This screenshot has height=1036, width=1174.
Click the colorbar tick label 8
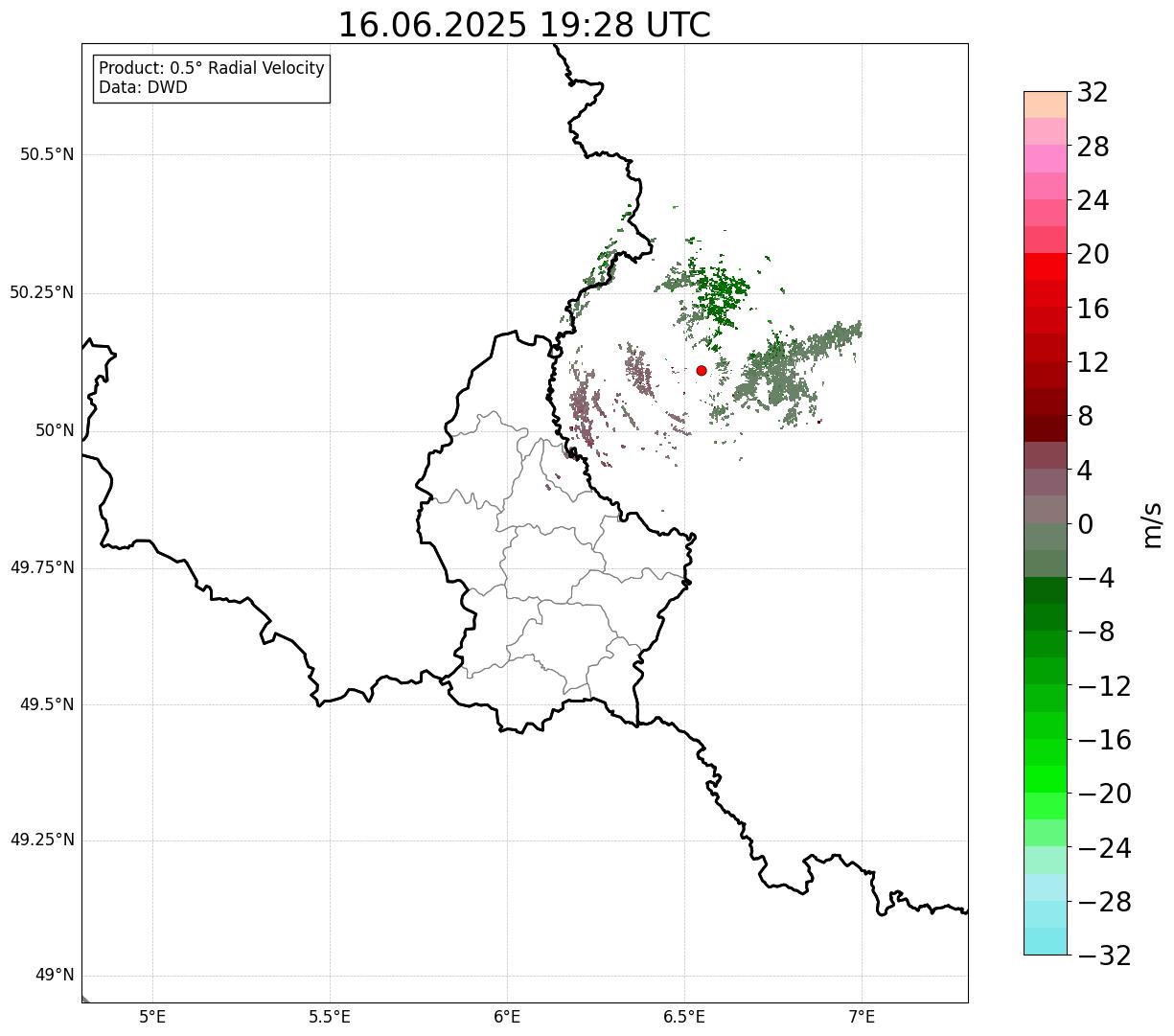click(1085, 417)
